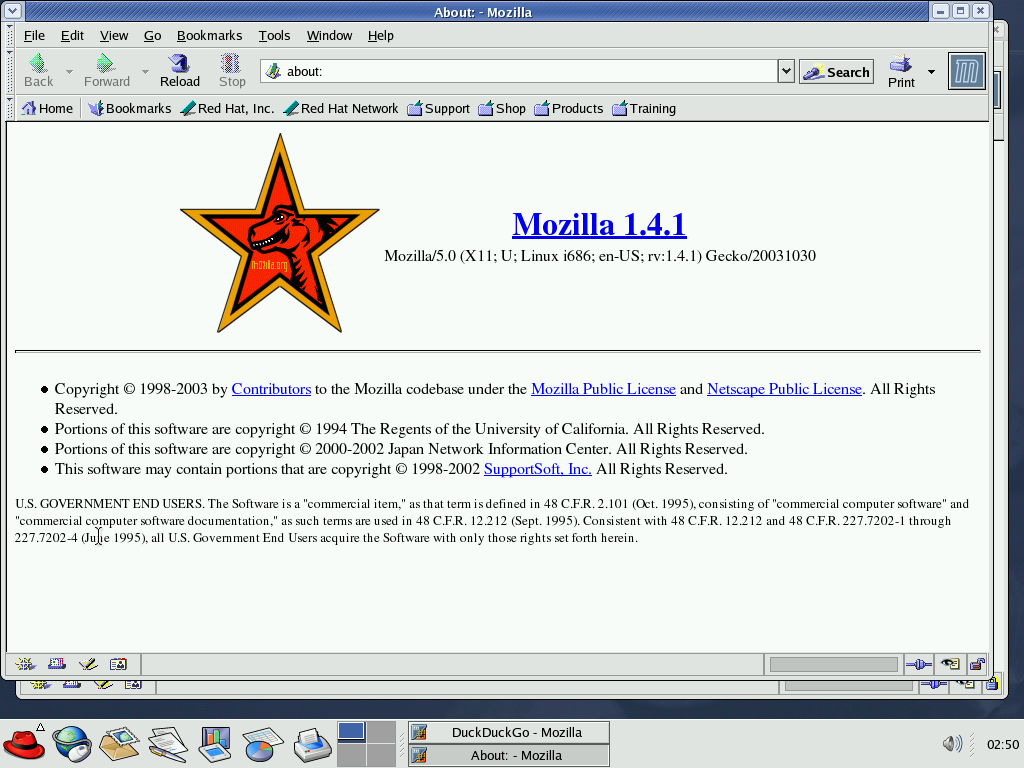Image resolution: width=1024 pixels, height=768 pixels.
Task: Open the Bookmarks folder on personal toolbar
Action: 130,108
